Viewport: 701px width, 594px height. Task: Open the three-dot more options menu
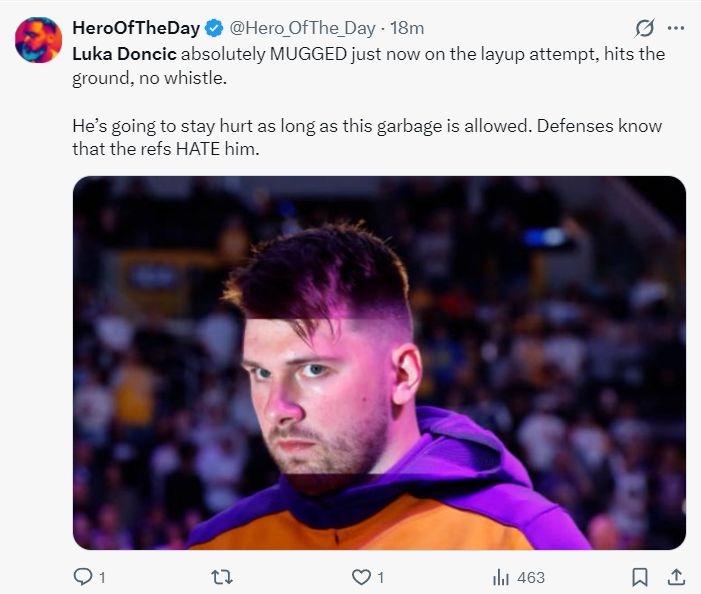(x=676, y=28)
